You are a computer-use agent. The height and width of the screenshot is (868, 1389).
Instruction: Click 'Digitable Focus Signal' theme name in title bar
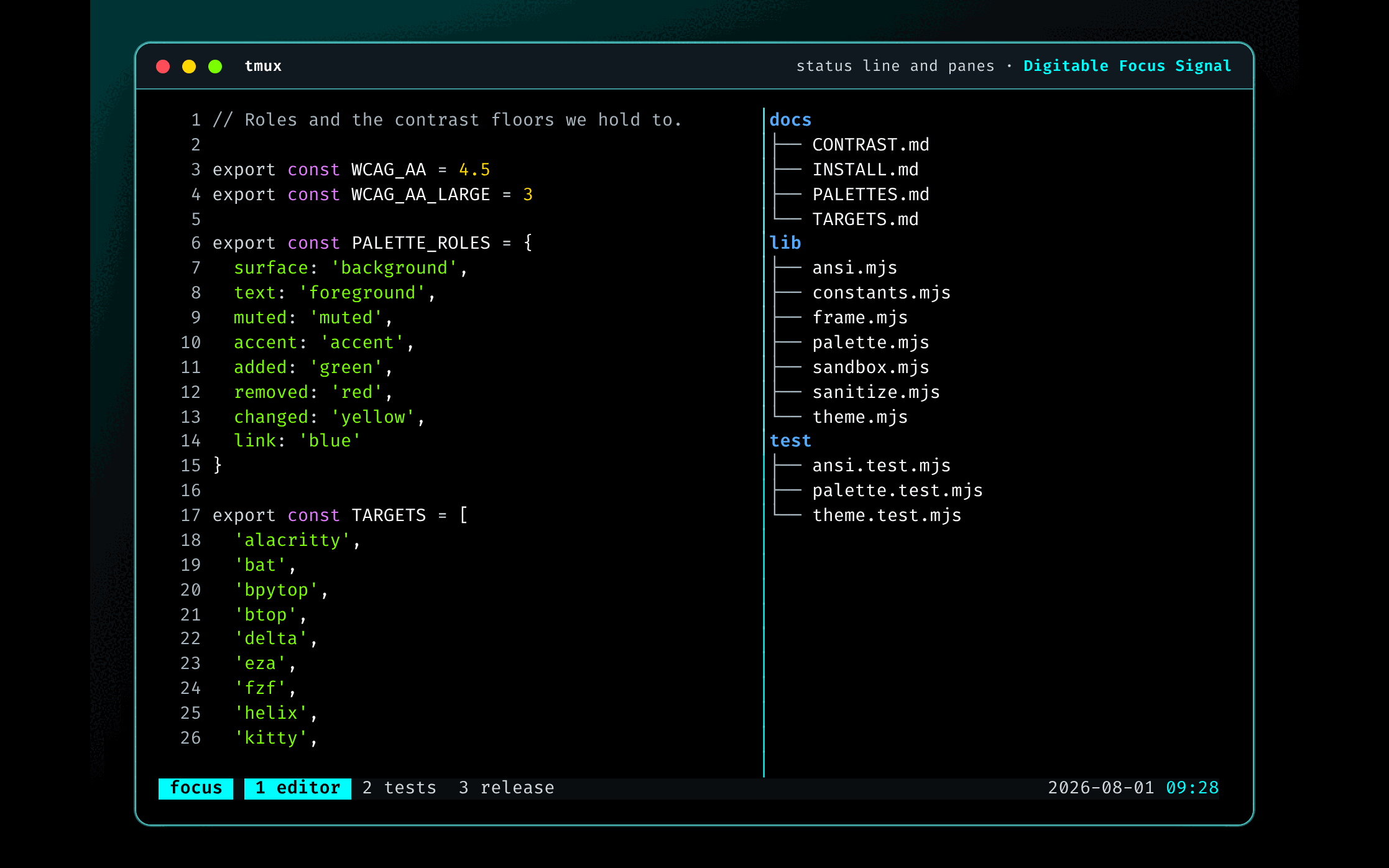point(1127,66)
